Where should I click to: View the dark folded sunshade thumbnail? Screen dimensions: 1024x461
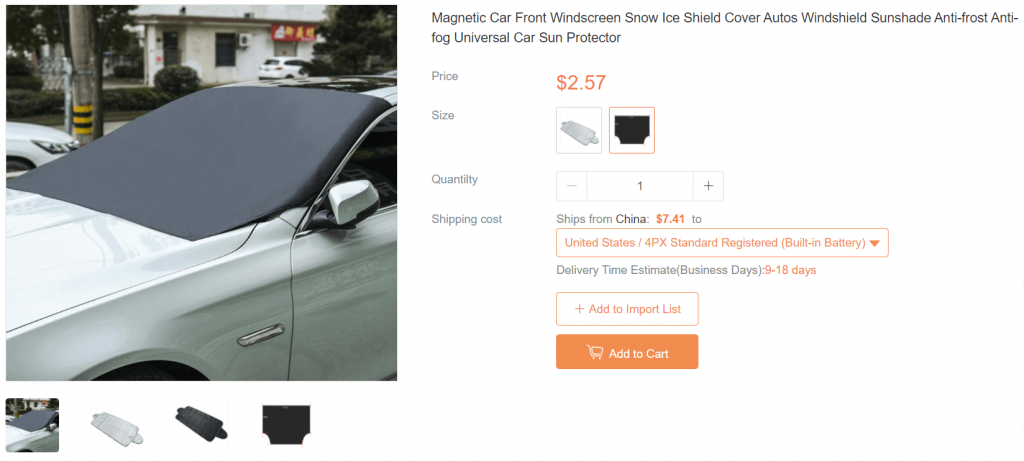(x=202, y=425)
